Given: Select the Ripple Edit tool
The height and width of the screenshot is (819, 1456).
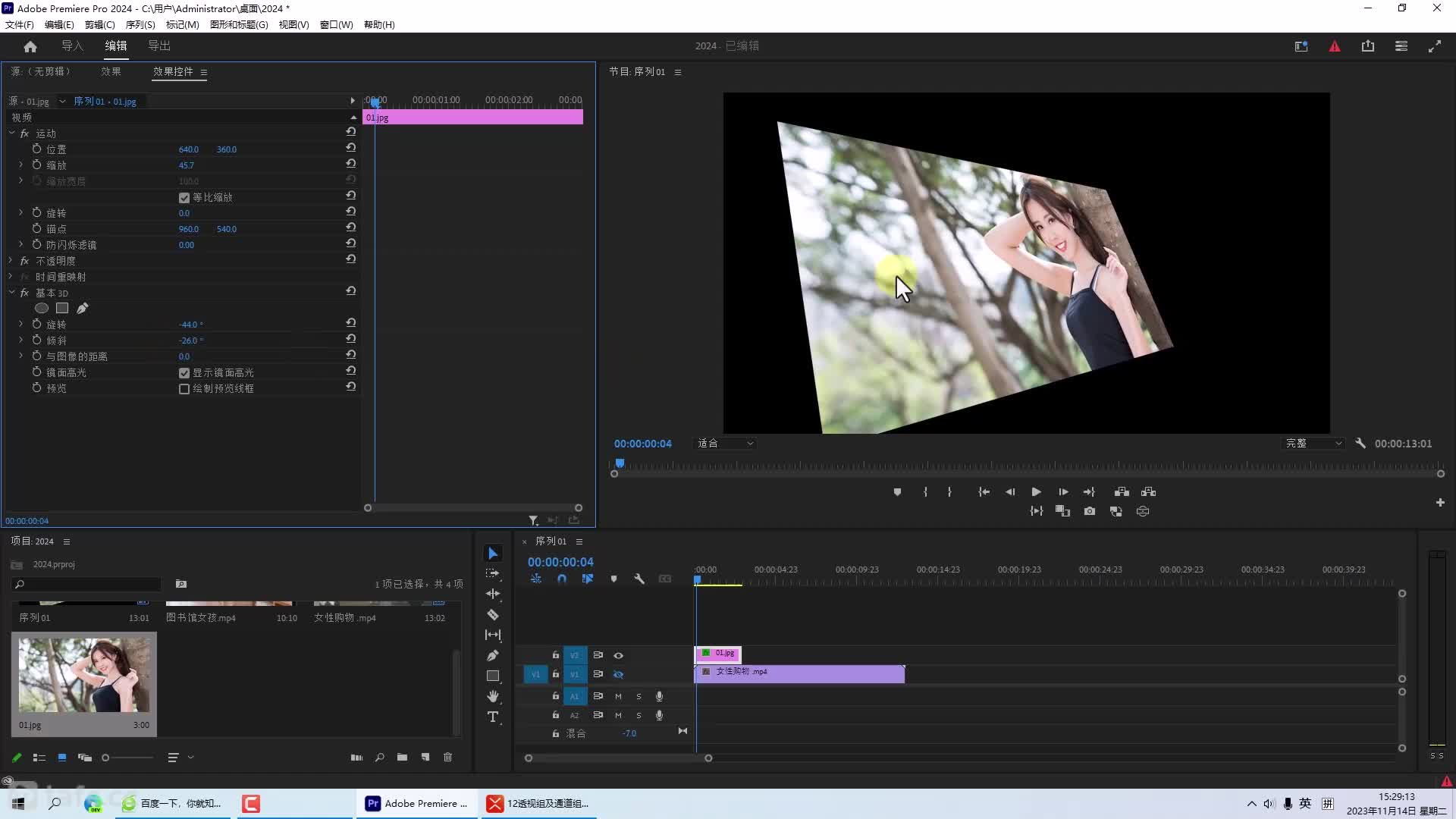Looking at the screenshot, I should [x=493, y=594].
